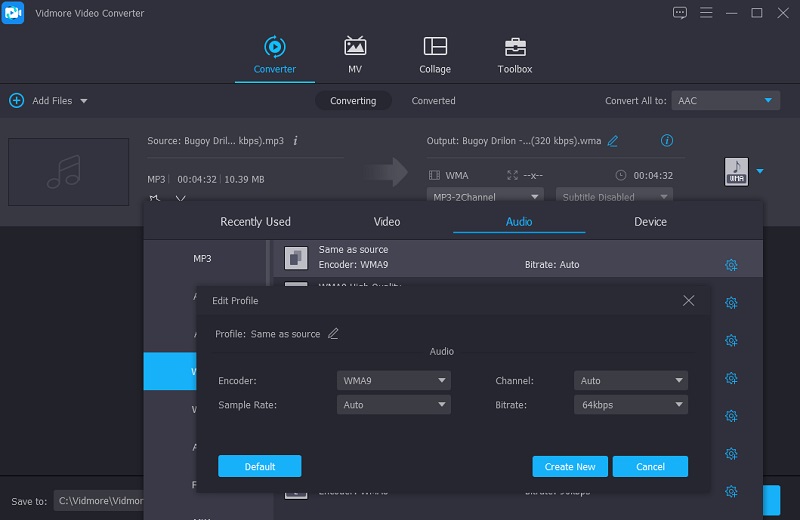Viewport: 800px width, 520px height.
Task: Click the output info icon
Action: (x=667, y=141)
